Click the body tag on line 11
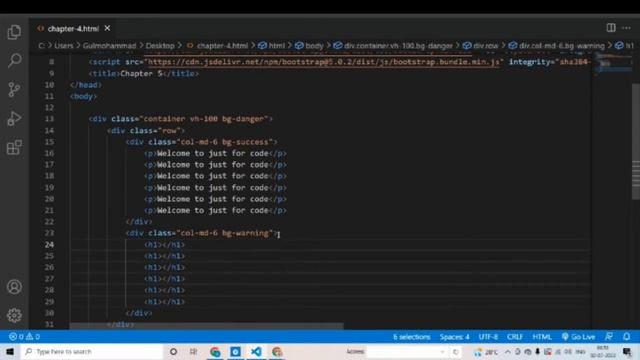 coord(84,96)
